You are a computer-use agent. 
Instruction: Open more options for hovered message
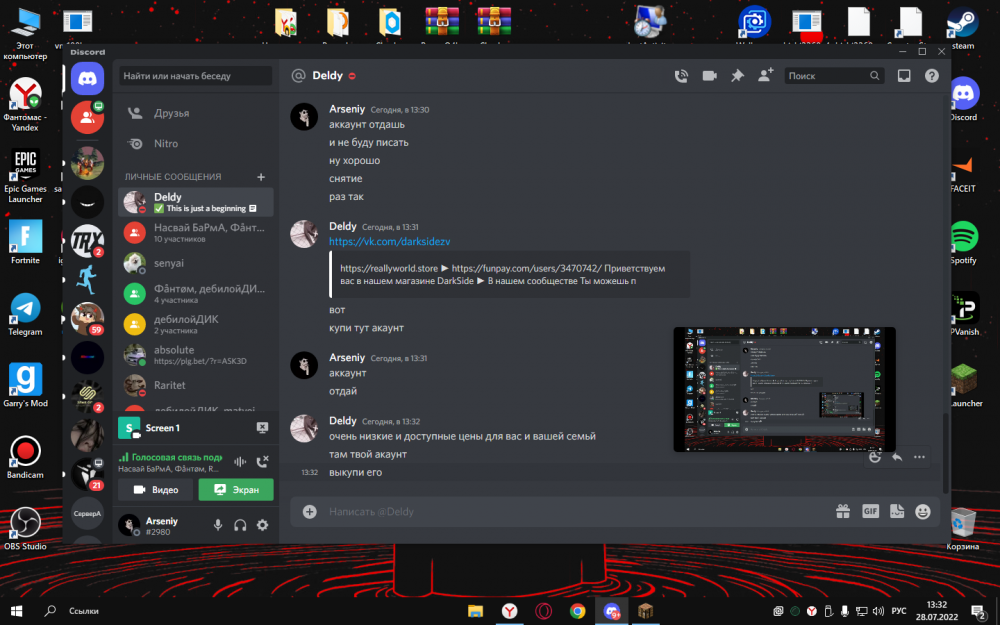click(x=919, y=457)
